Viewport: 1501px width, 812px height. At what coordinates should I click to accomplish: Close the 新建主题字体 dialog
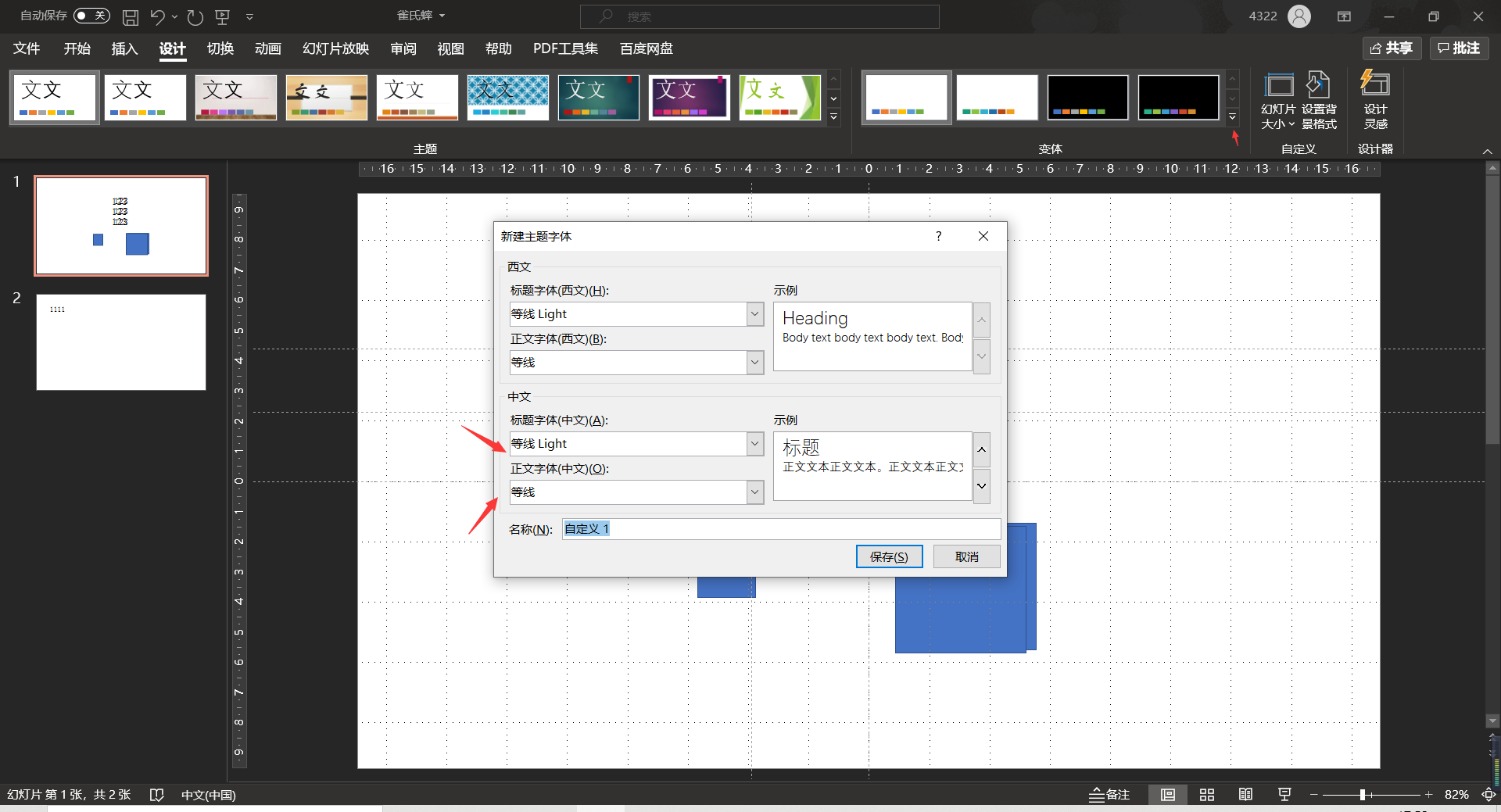pos(983,236)
